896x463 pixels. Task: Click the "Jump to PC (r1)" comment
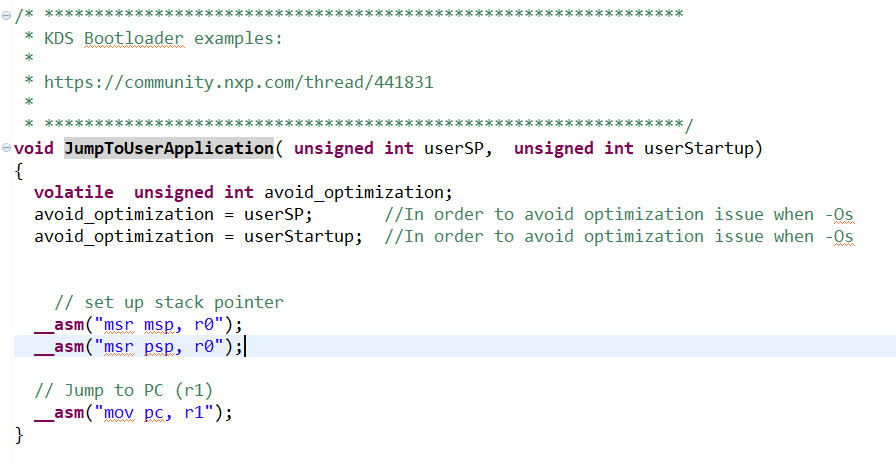click(124, 390)
